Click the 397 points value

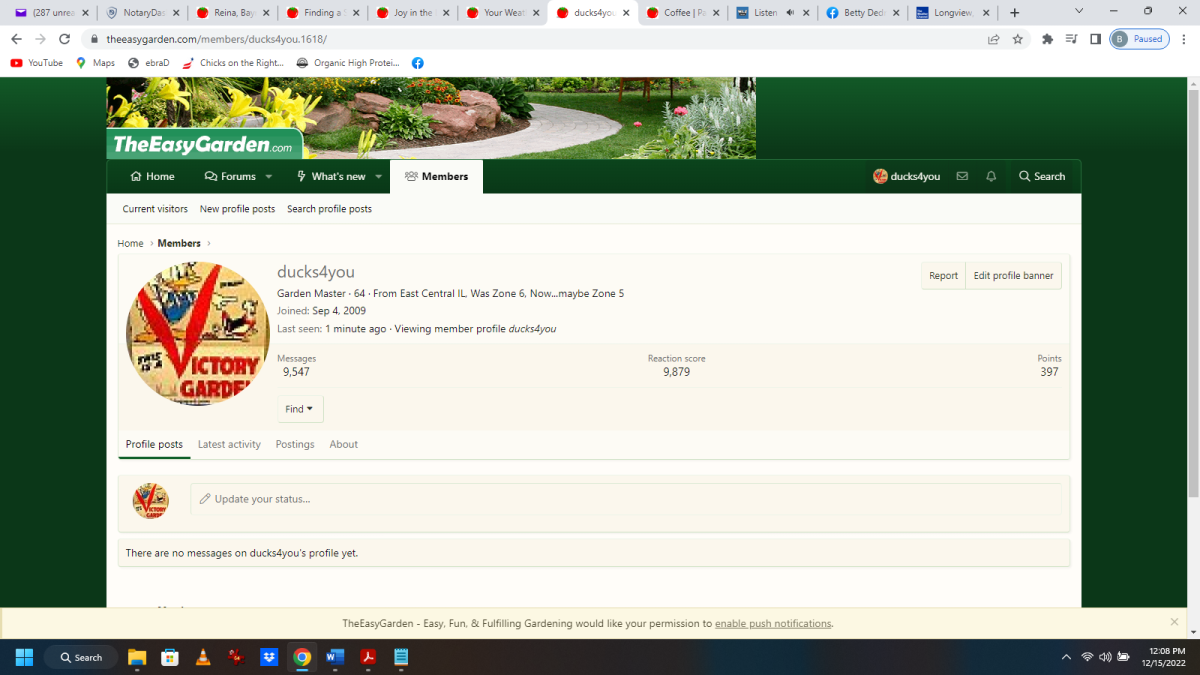[x=1049, y=372]
